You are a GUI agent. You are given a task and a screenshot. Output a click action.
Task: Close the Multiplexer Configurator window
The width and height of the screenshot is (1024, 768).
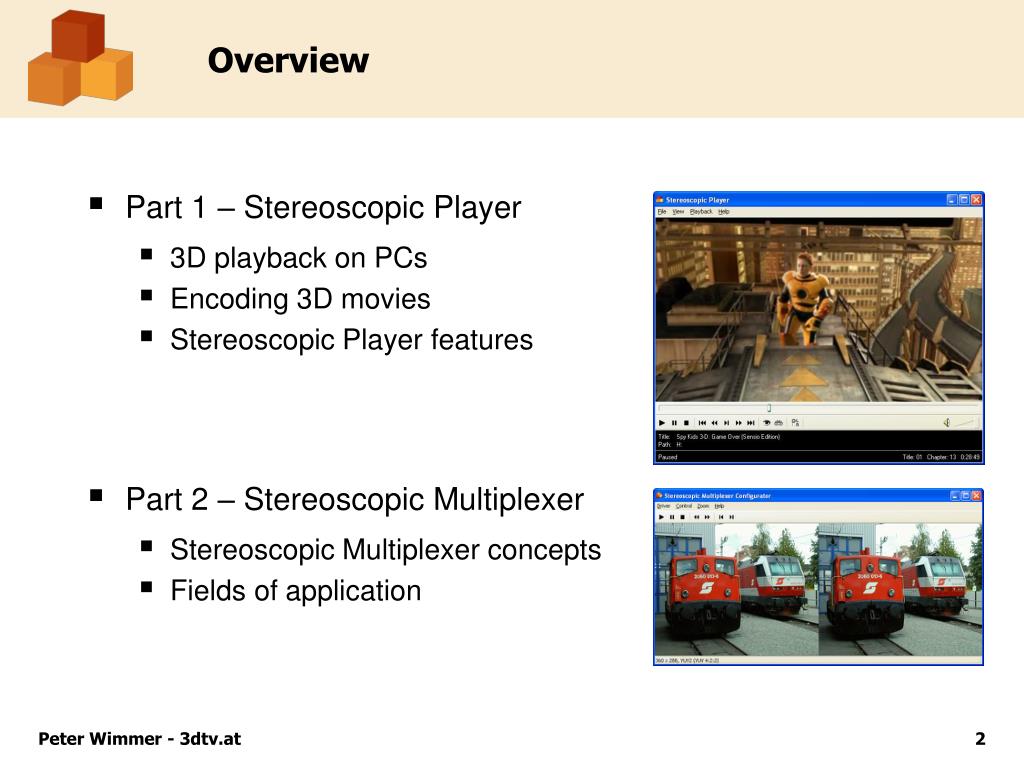click(x=976, y=496)
